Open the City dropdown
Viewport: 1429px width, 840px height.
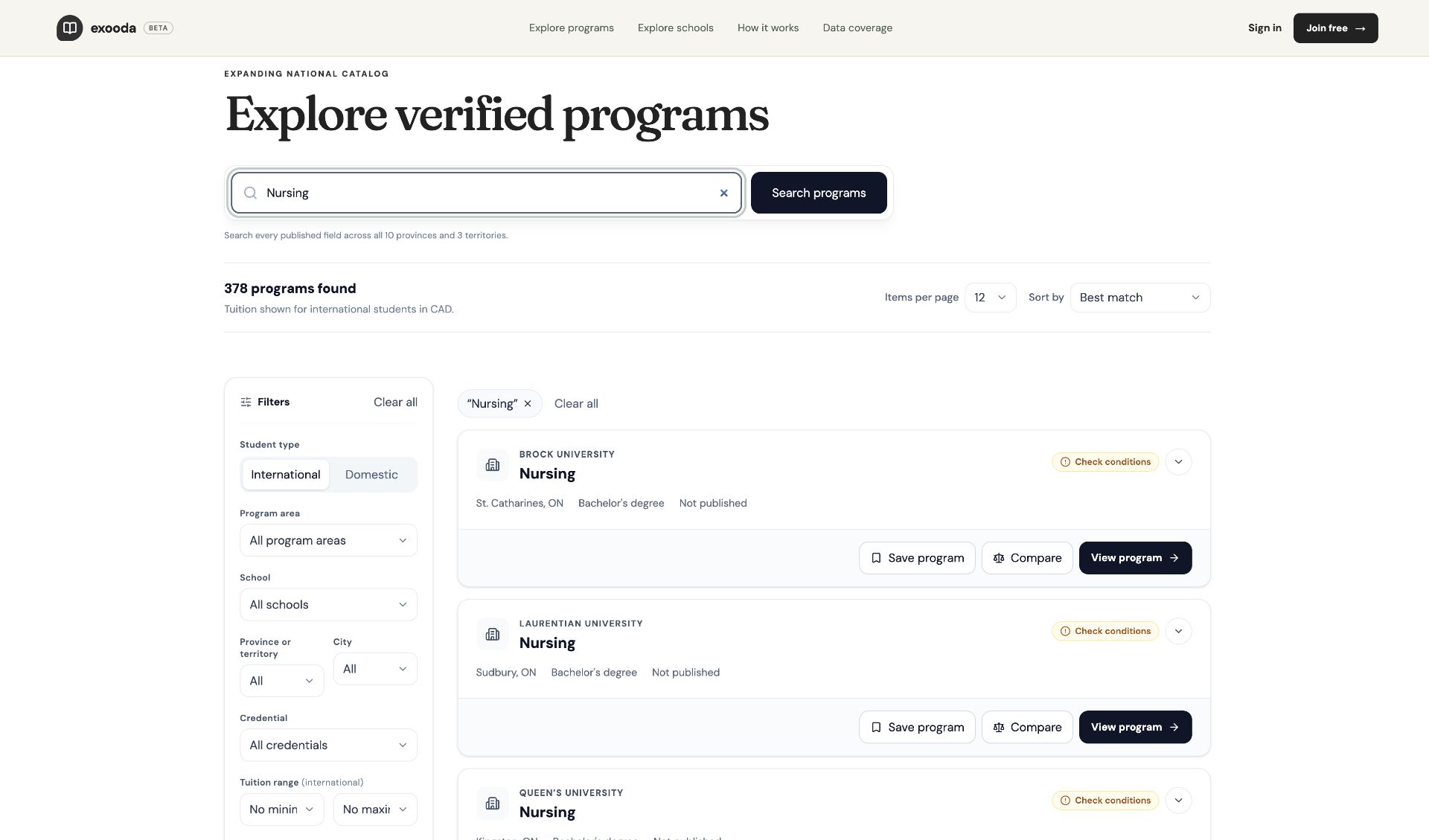[375, 669]
